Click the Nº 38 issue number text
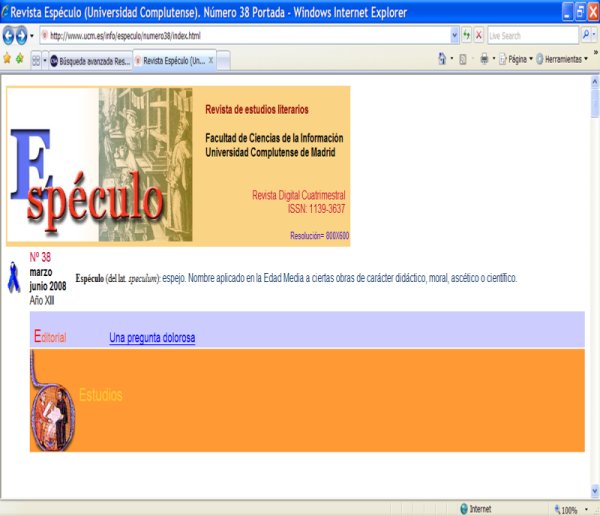This screenshot has width=600, height=516. point(40,257)
